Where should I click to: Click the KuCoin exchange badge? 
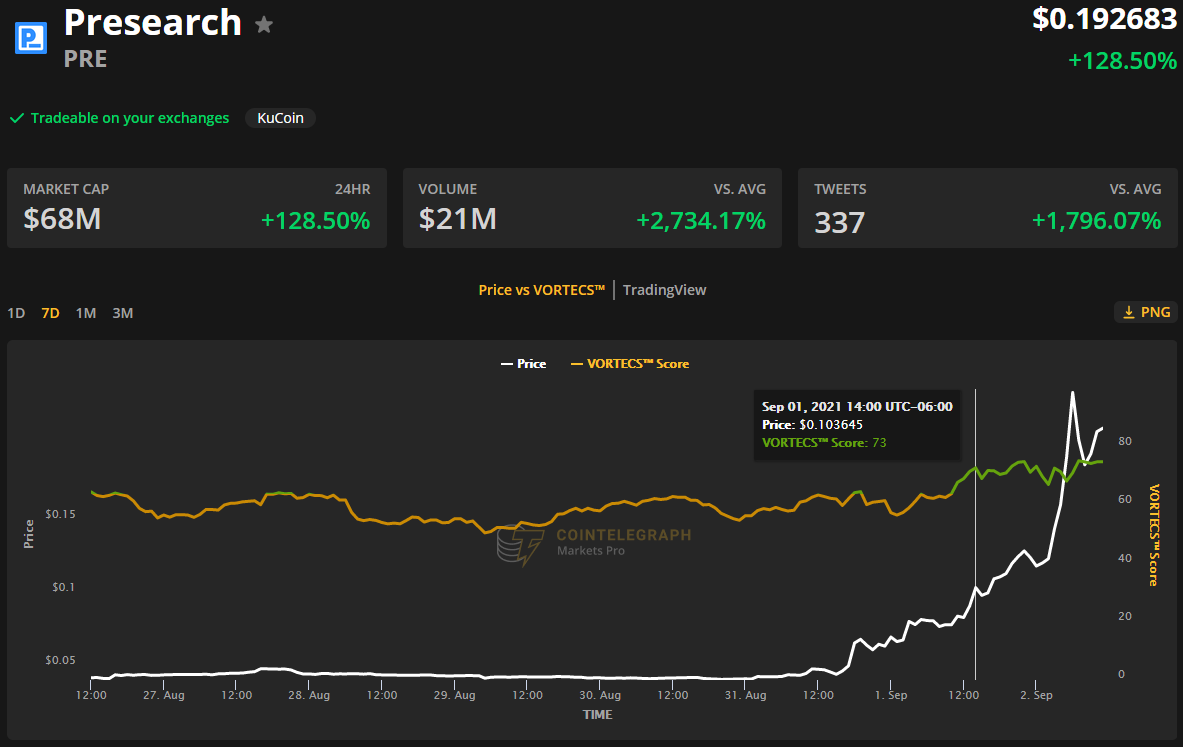coord(280,118)
